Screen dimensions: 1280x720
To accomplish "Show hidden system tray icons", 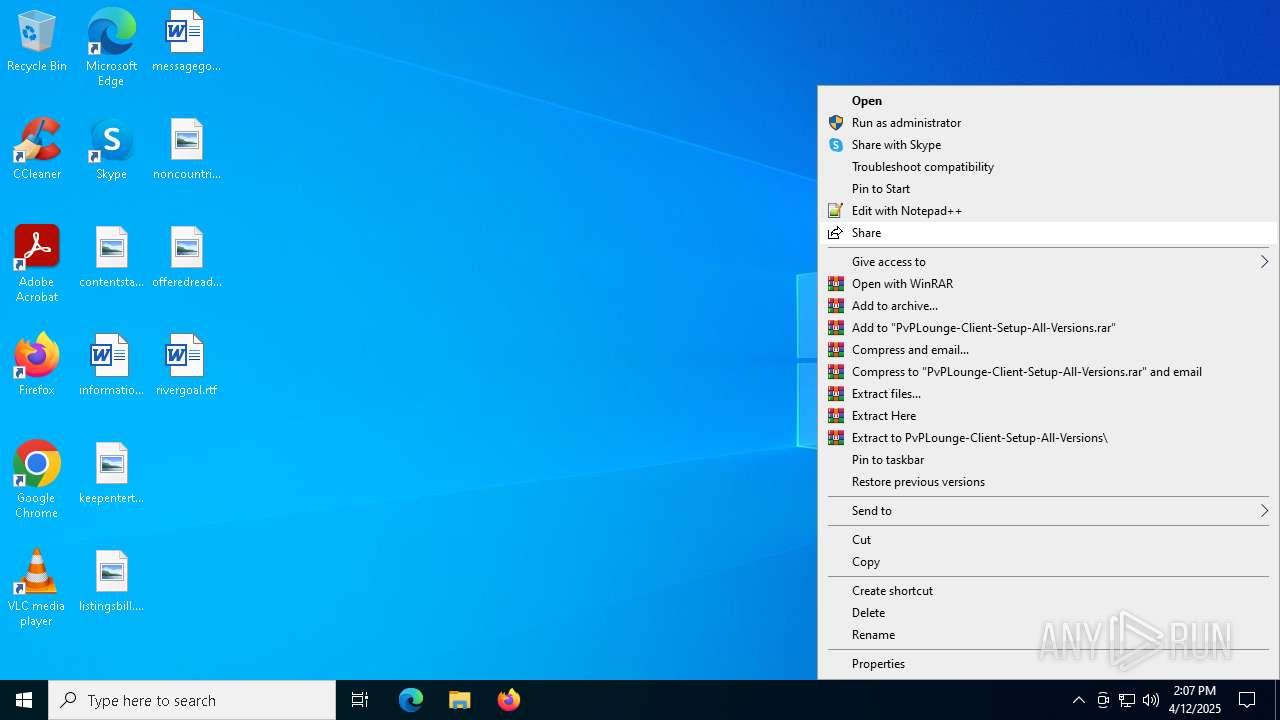I will tap(1078, 700).
